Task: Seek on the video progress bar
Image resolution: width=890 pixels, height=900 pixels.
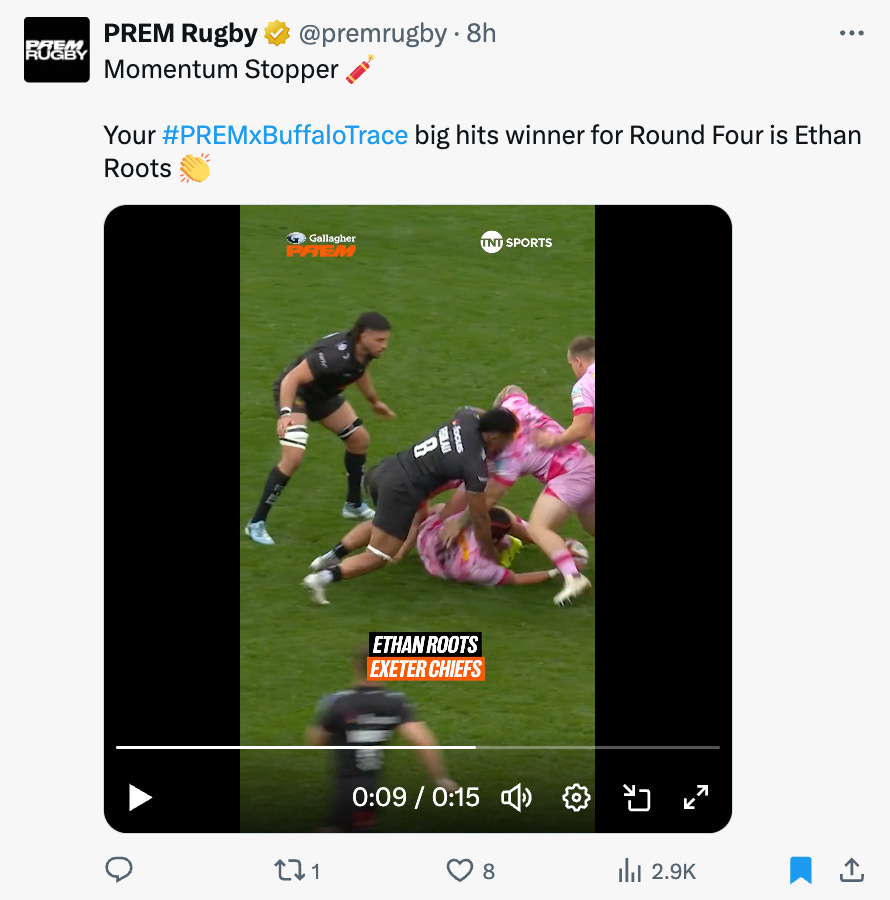Action: (x=418, y=747)
